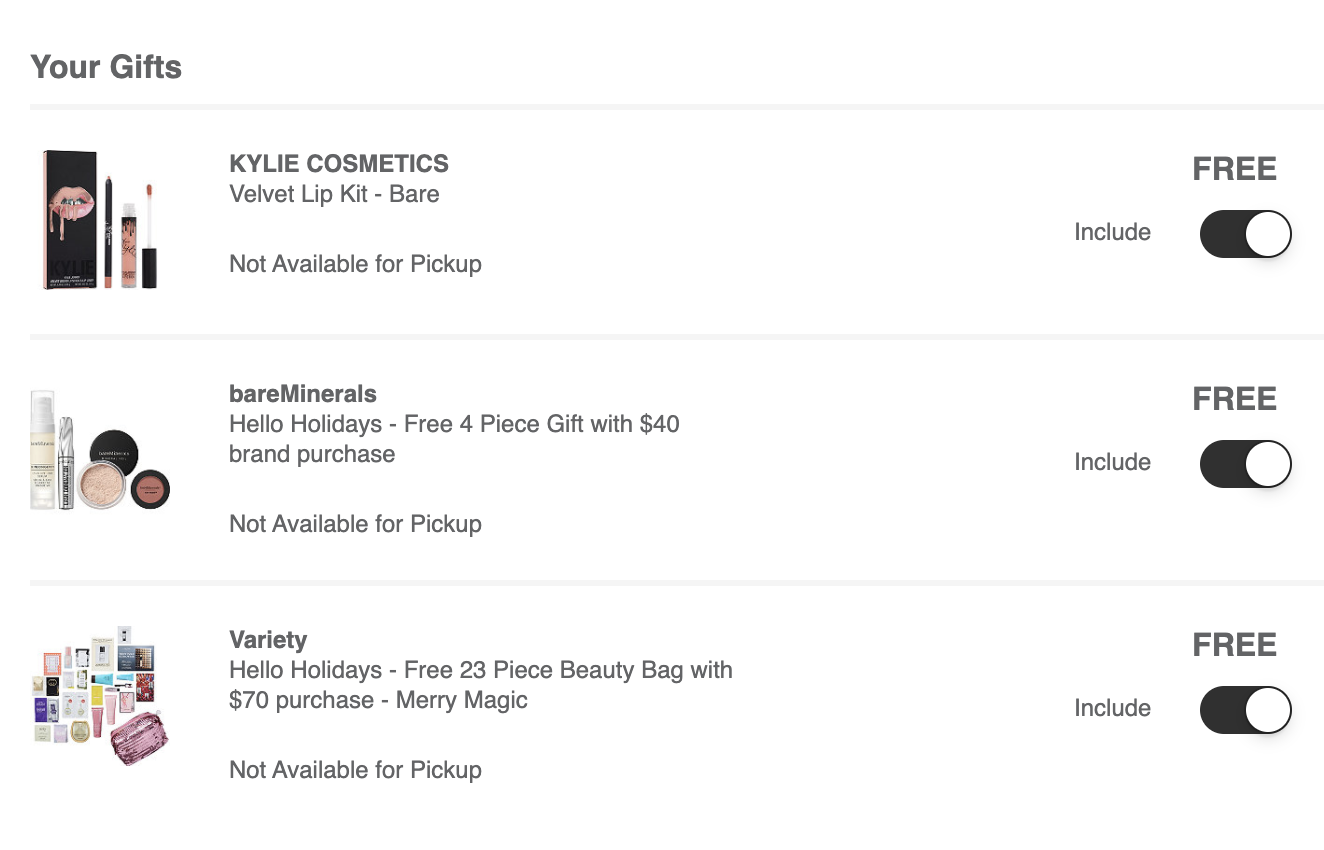This screenshot has width=1324, height=850.
Task: Disable Include switch for bareMinerals gift
Action: 1246,464
